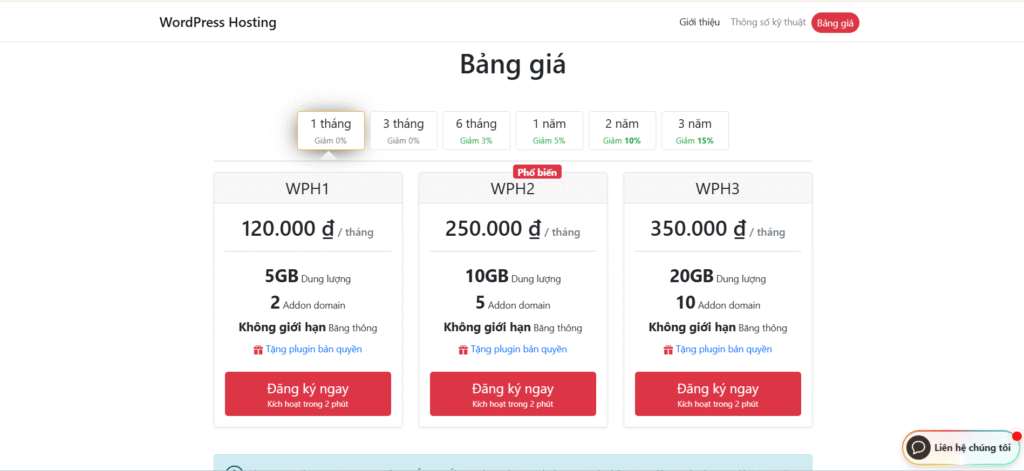Click the Bảng giá navigation pill

click(835, 23)
